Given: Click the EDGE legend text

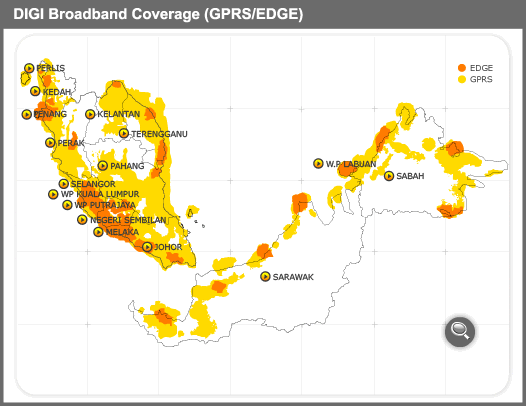Looking at the screenshot, I should [481, 68].
